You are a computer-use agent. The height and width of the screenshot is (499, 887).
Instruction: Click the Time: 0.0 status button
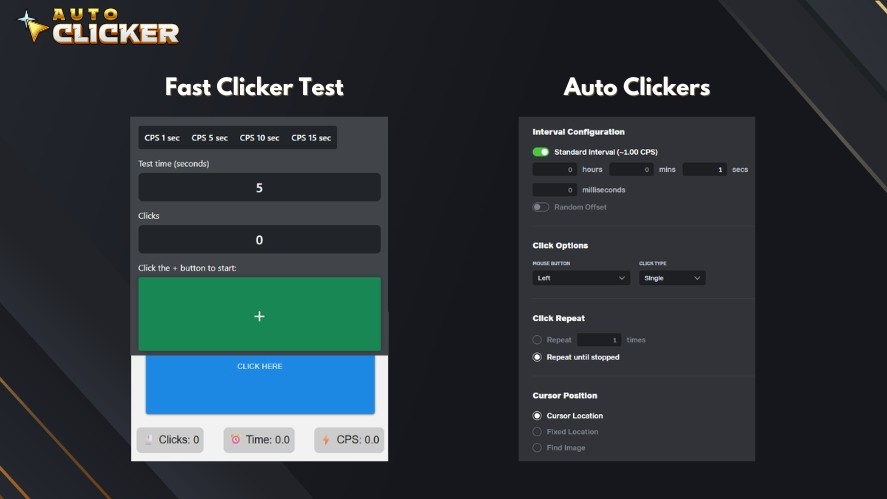point(259,440)
